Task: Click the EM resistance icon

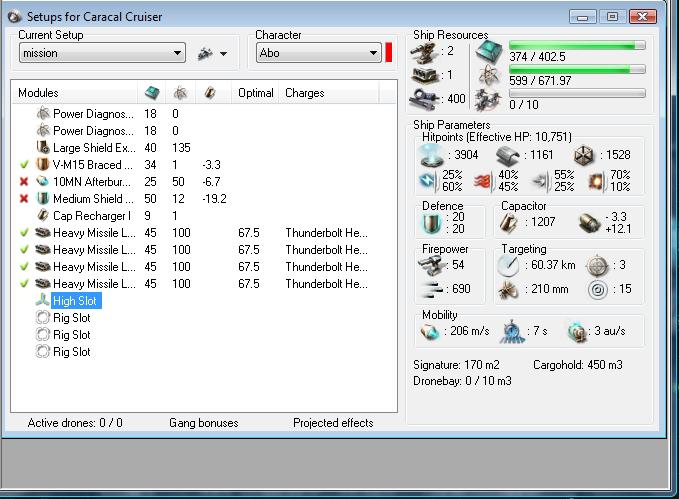Action: (x=428, y=181)
